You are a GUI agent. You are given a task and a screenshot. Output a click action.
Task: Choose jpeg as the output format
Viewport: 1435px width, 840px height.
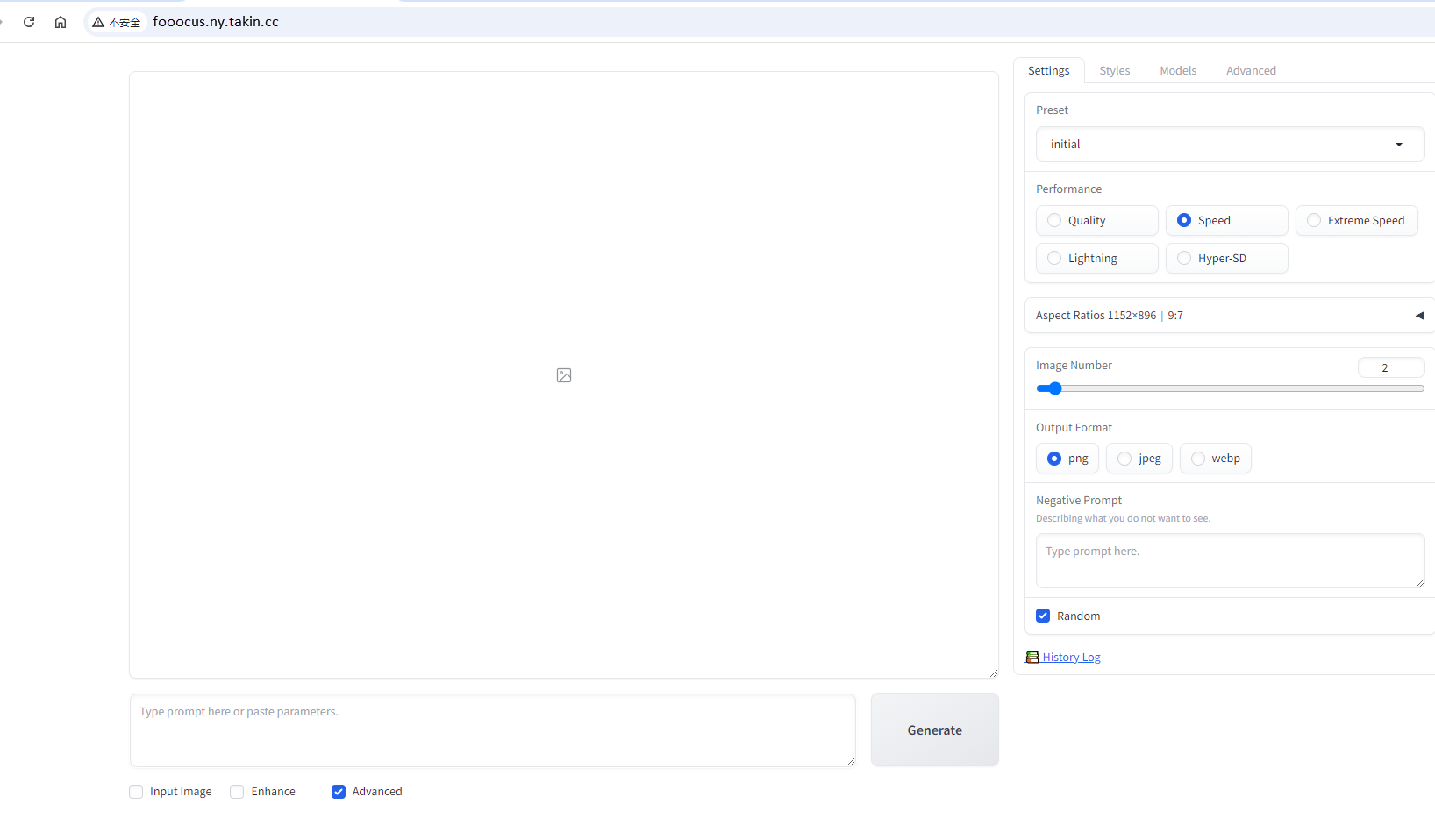point(1124,459)
